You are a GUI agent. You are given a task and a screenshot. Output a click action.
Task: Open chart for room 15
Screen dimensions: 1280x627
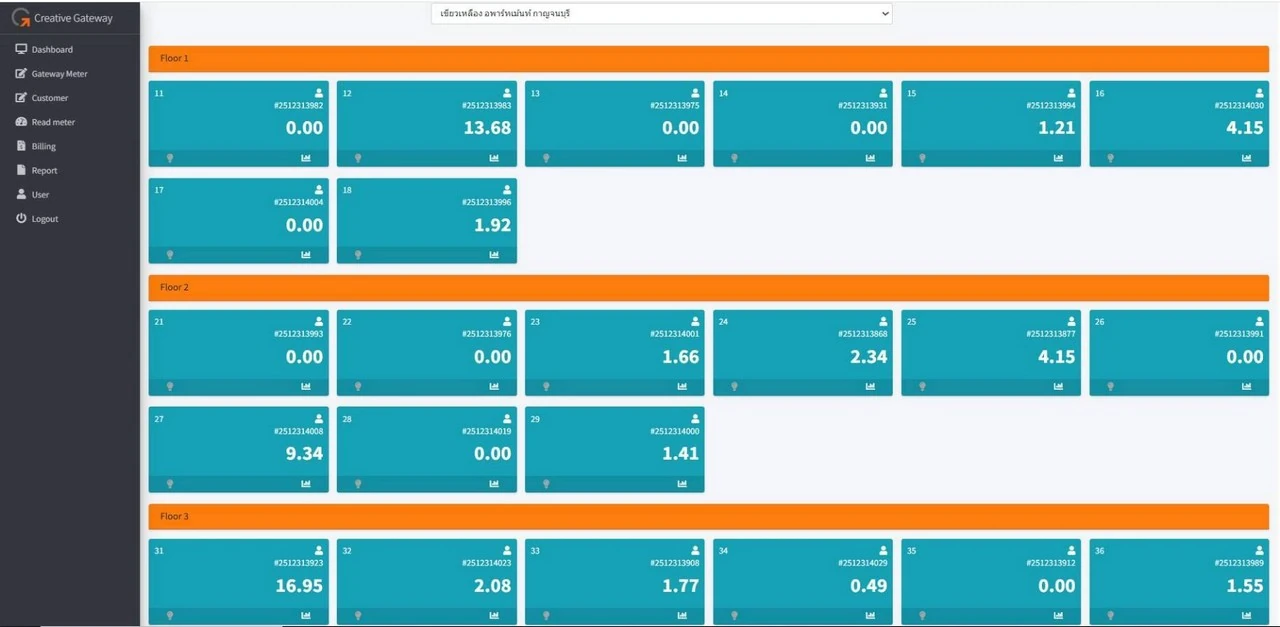point(1058,158)
